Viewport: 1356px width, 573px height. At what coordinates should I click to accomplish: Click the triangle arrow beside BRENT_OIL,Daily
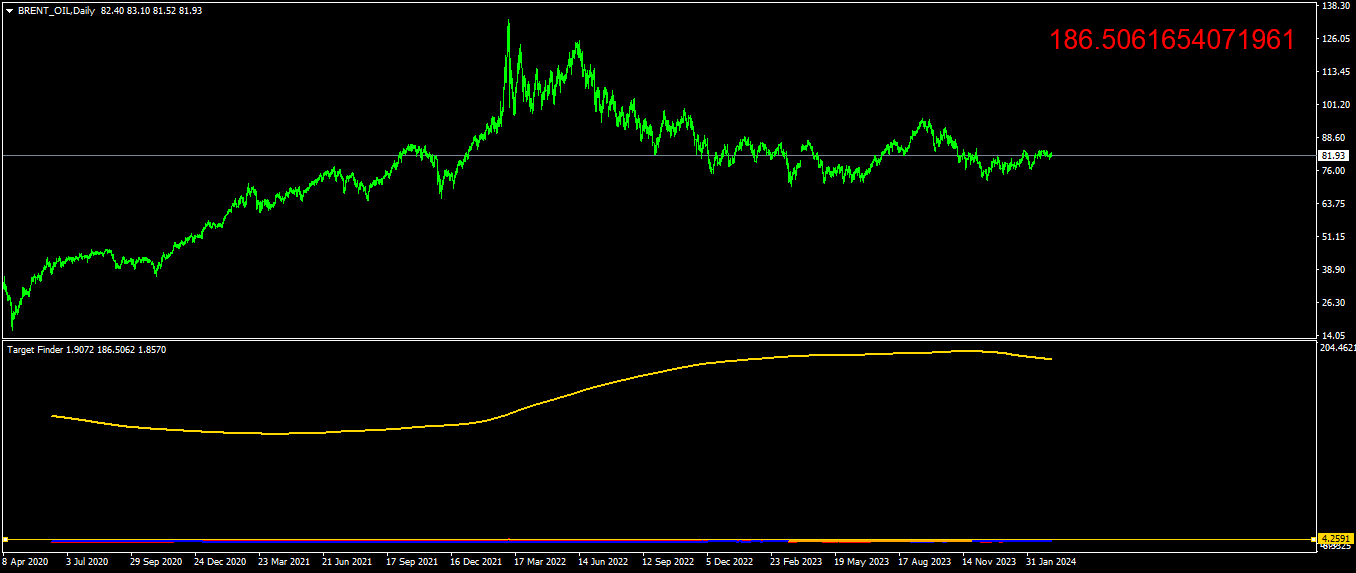[x=9, y=10]
